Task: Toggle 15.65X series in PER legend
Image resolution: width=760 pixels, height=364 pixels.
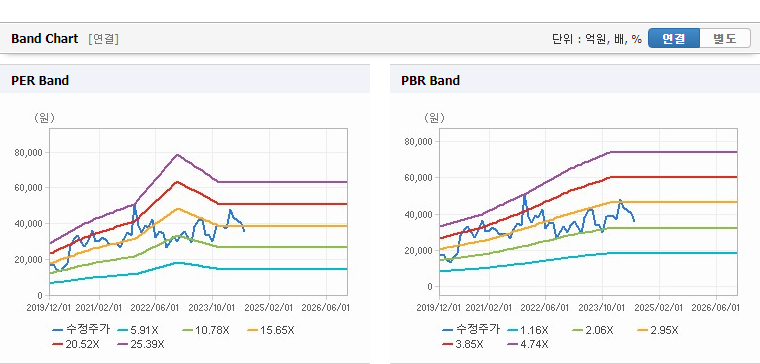Action: pyautogui.click(x=270, y=331)
